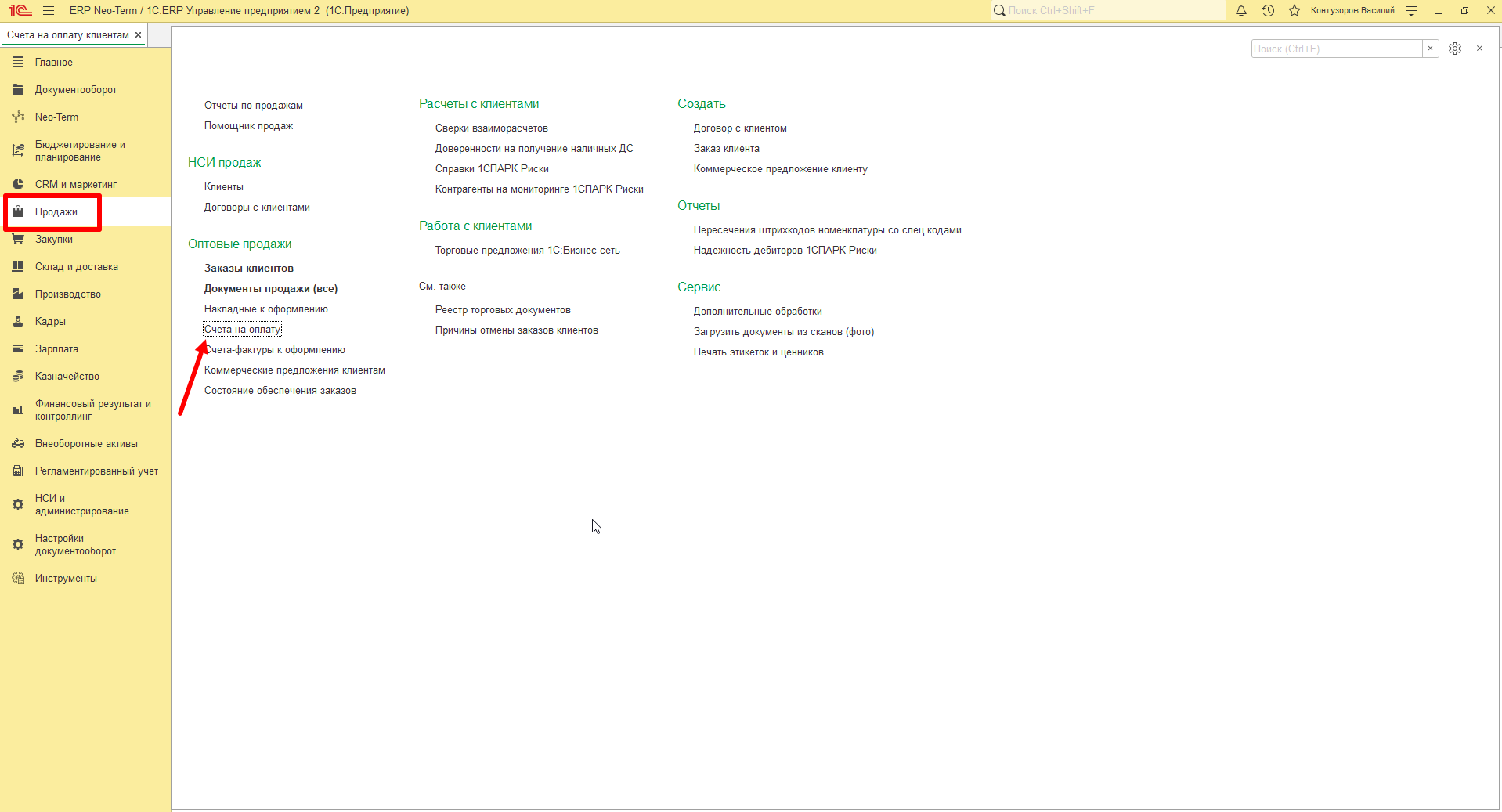The height and width of the screenshot is (812, 1502).
Task: Open "Отчеты по продажам"
Action: [254, 106]
